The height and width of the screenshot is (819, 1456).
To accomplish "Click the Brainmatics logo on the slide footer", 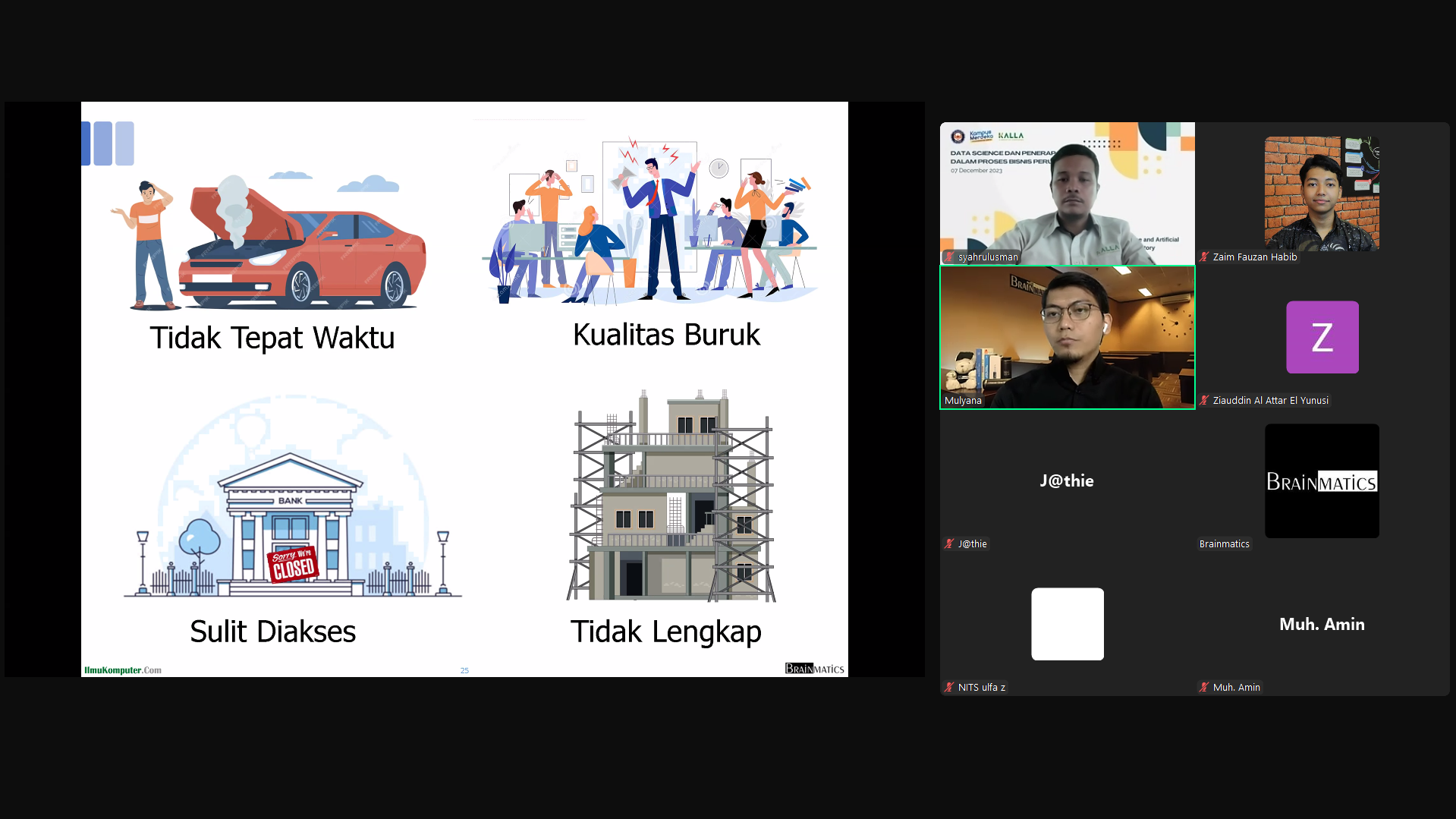I will click(814, 669).
